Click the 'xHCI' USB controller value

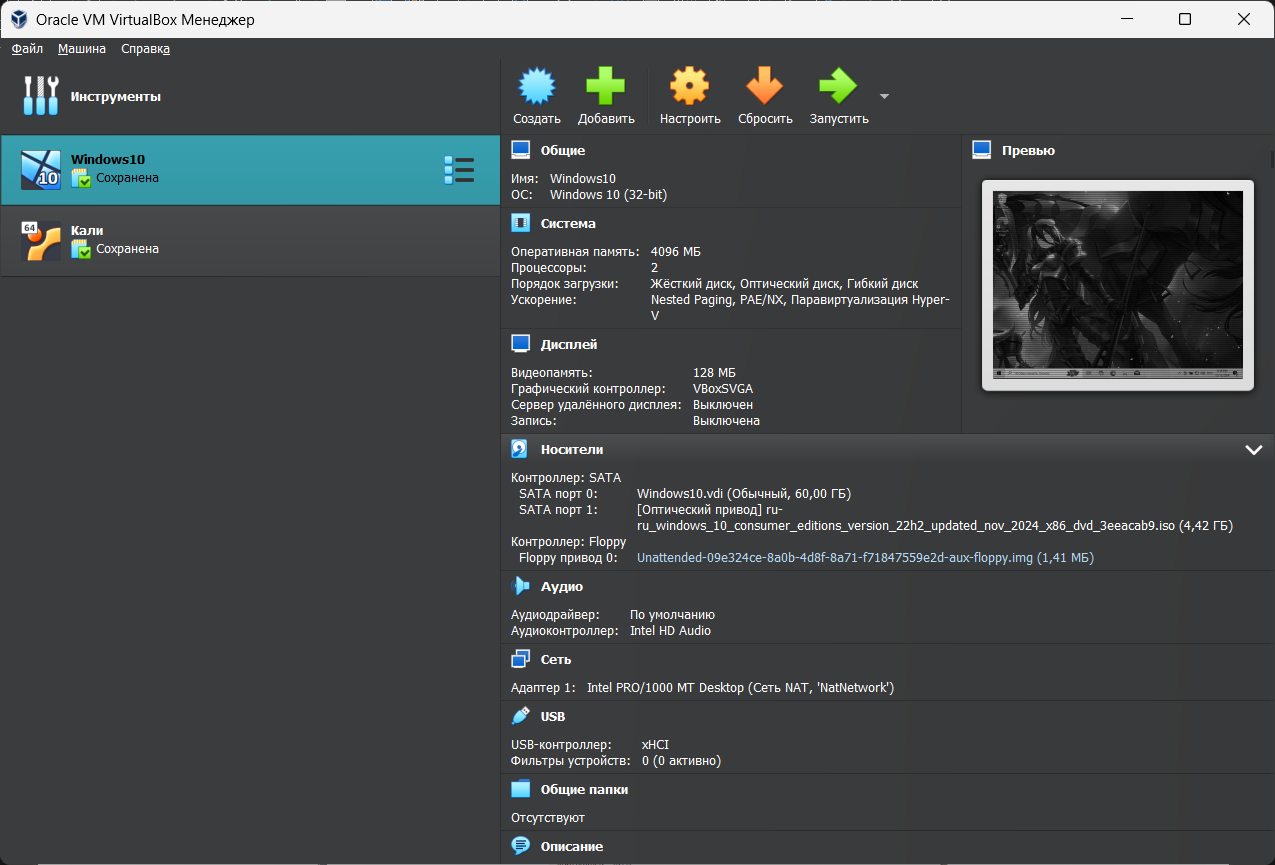655,745
